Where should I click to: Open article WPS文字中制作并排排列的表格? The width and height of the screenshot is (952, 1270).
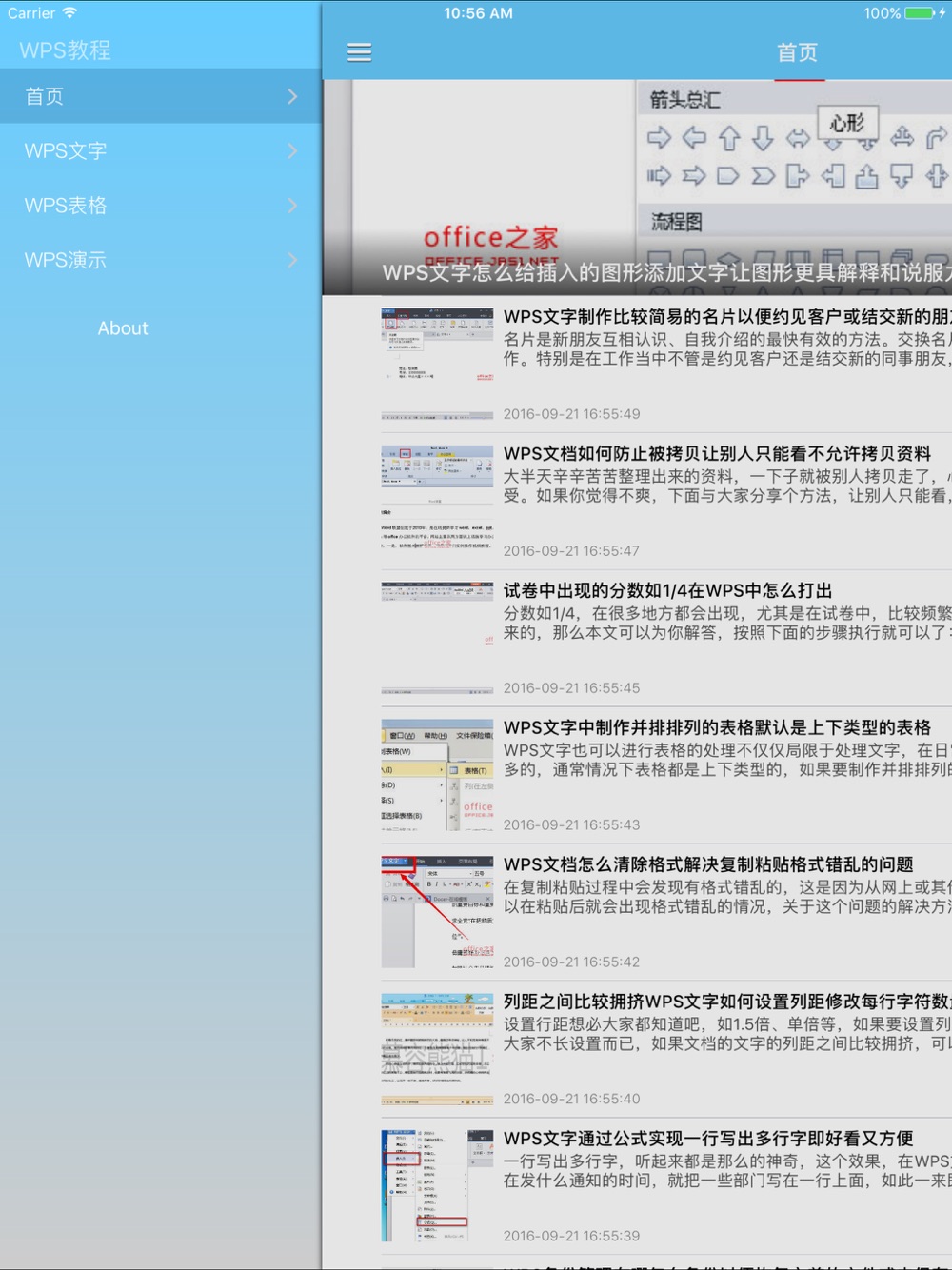(717, 727)
